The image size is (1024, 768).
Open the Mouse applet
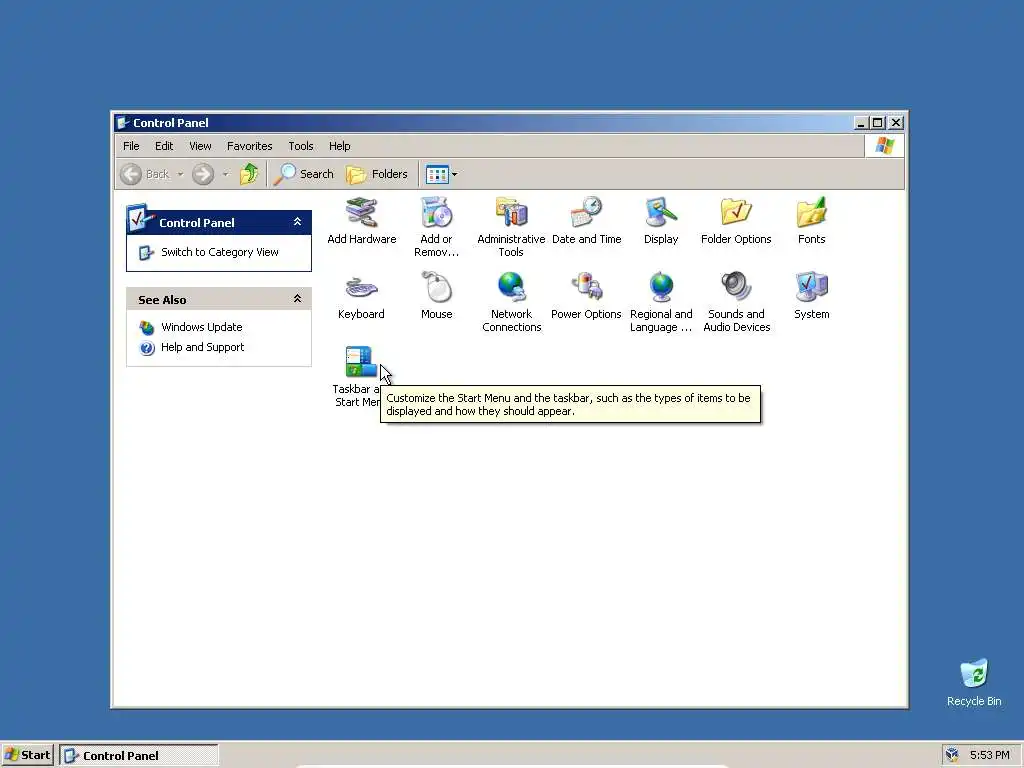tap(436, 296)
